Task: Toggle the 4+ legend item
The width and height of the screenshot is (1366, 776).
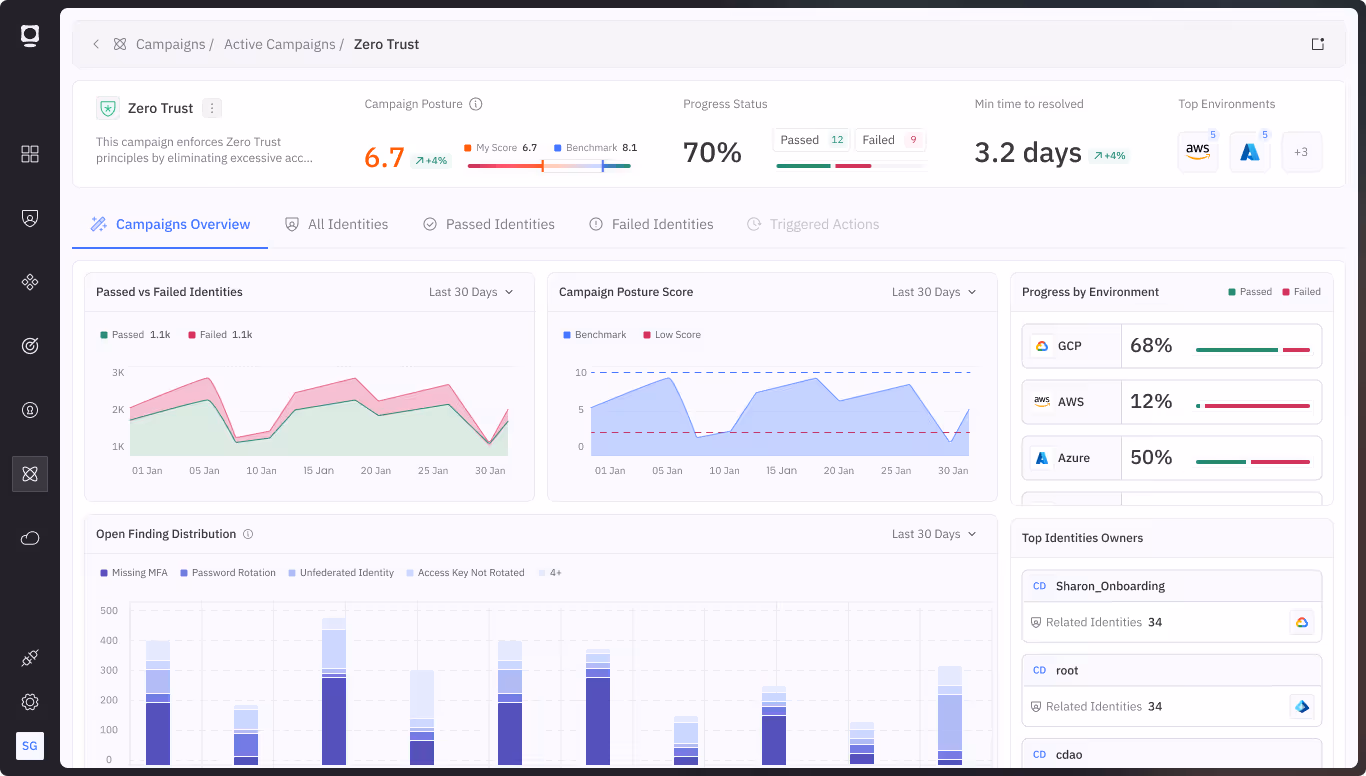Action: click(x=550, y=573)
